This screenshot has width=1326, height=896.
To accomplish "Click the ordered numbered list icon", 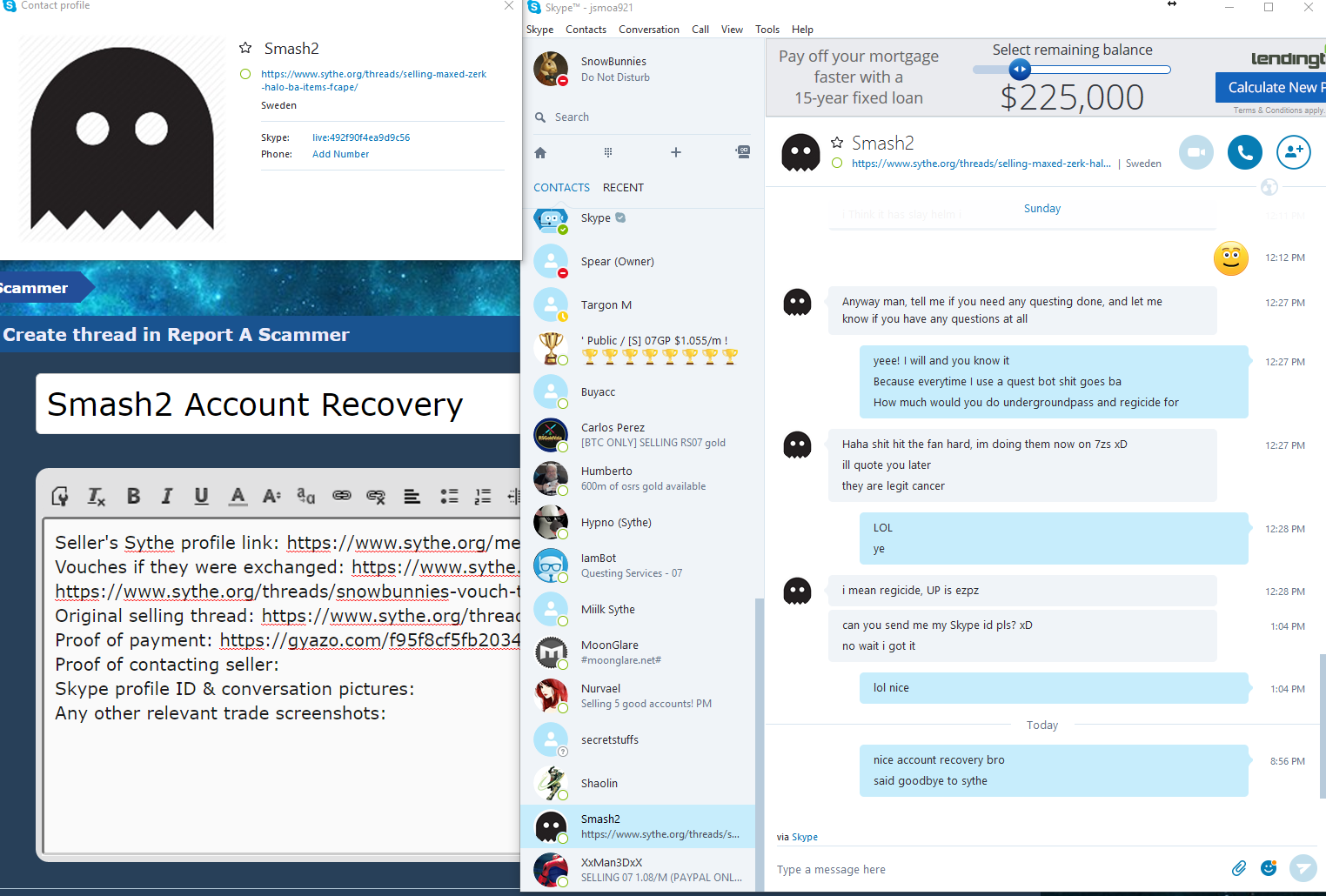I will click(x=483, y=496).
